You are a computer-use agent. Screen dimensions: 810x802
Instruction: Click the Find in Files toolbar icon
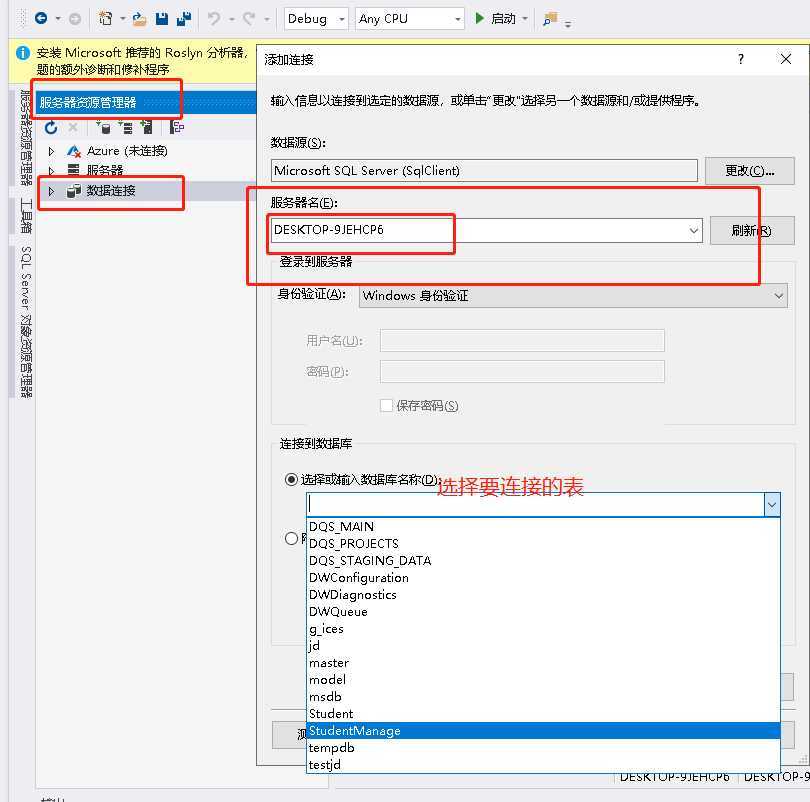coord(551,19)
